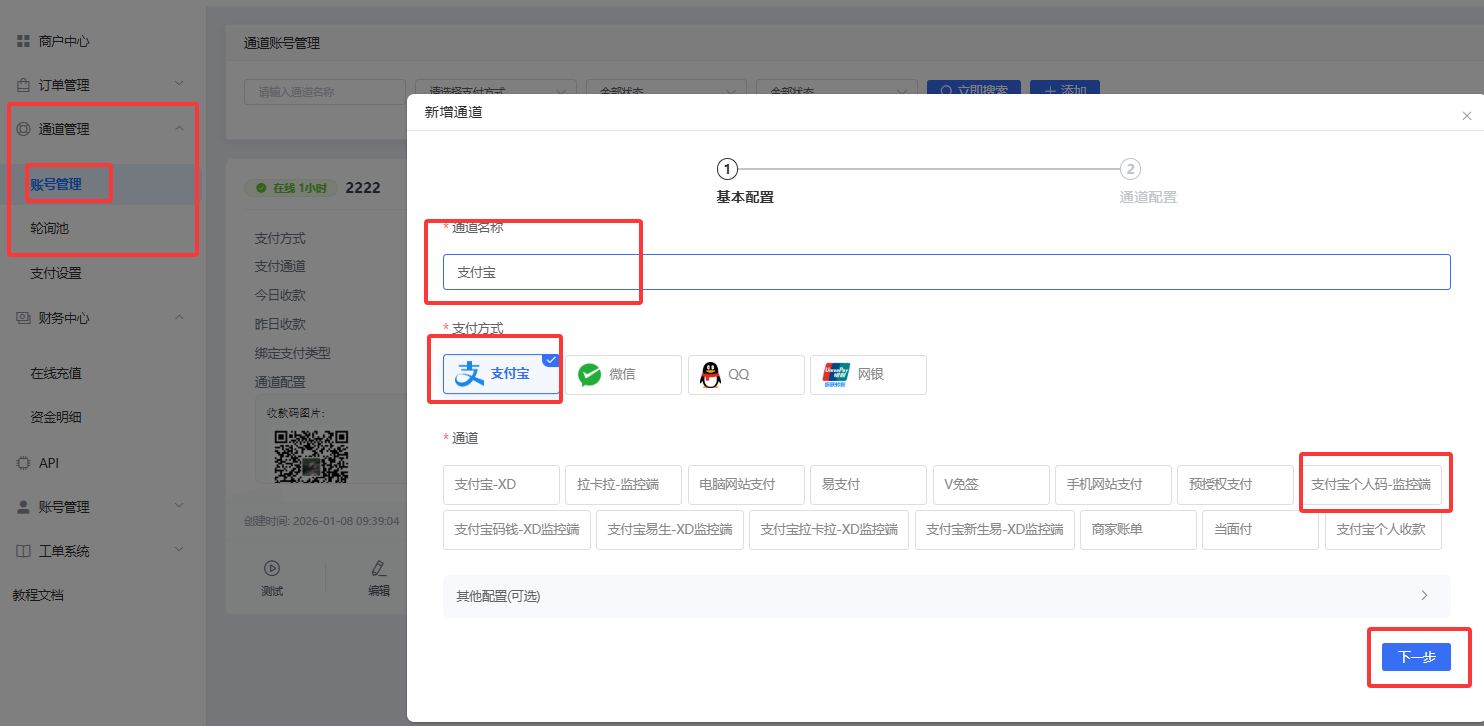Image resolution: width=1484 pixels, height=726 pixels.
Task: Click the 测试 play icon on channel card
Action: pyautogui.click(x=274, y=567)
